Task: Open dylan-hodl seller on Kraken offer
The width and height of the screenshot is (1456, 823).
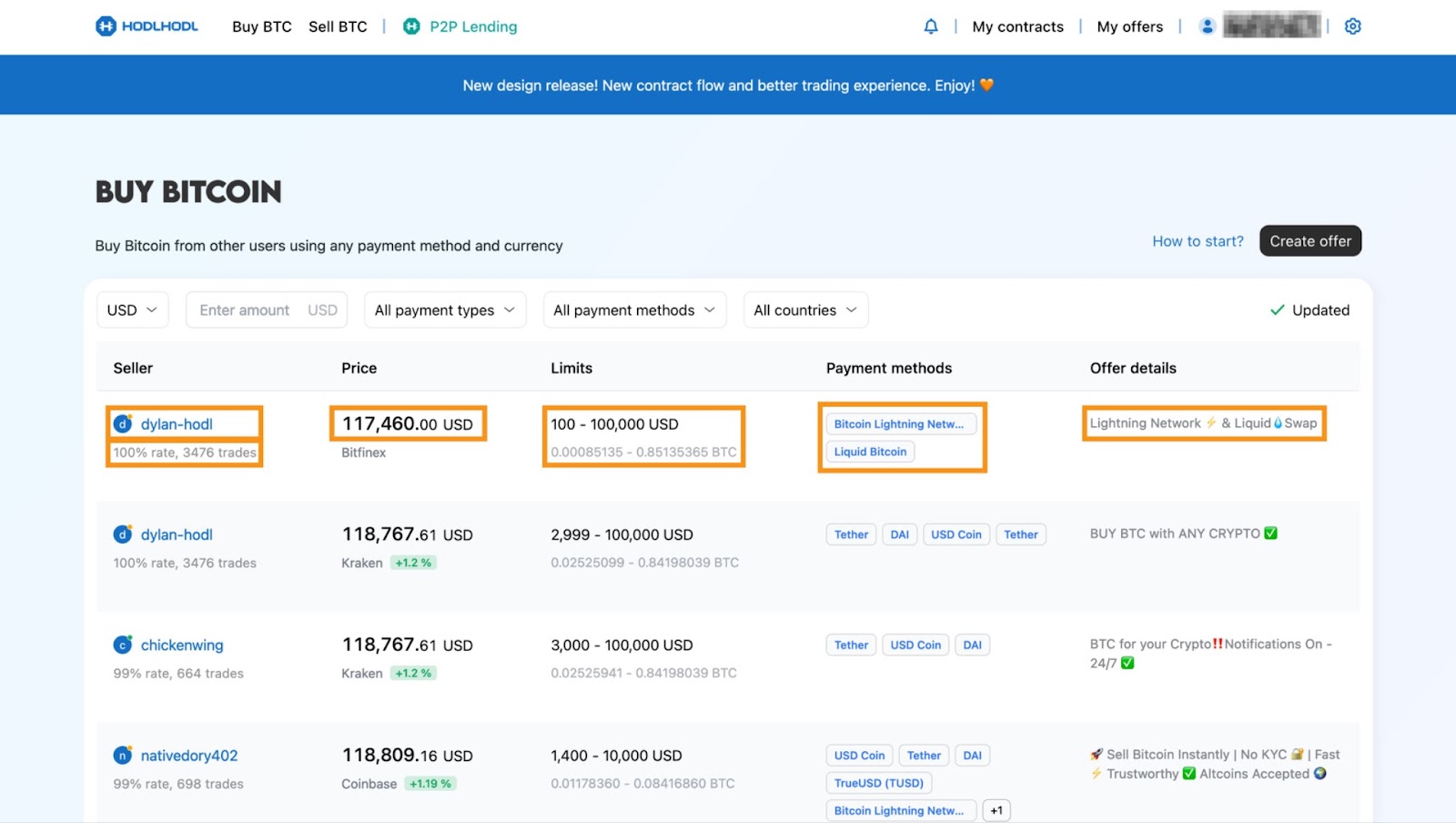Action: [177, 534]
